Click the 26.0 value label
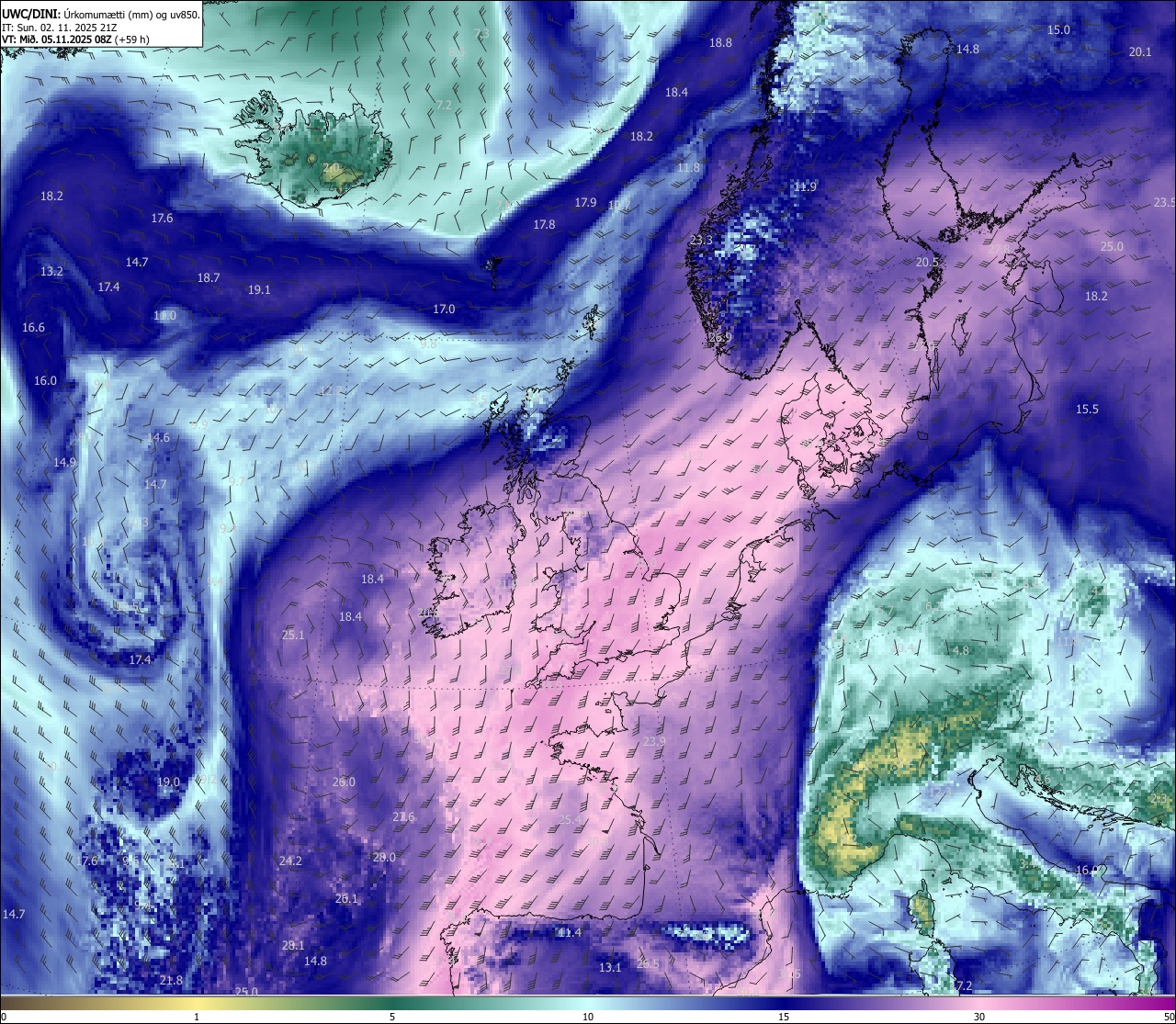1176x1024 pixels. click(x=344, y=782)
